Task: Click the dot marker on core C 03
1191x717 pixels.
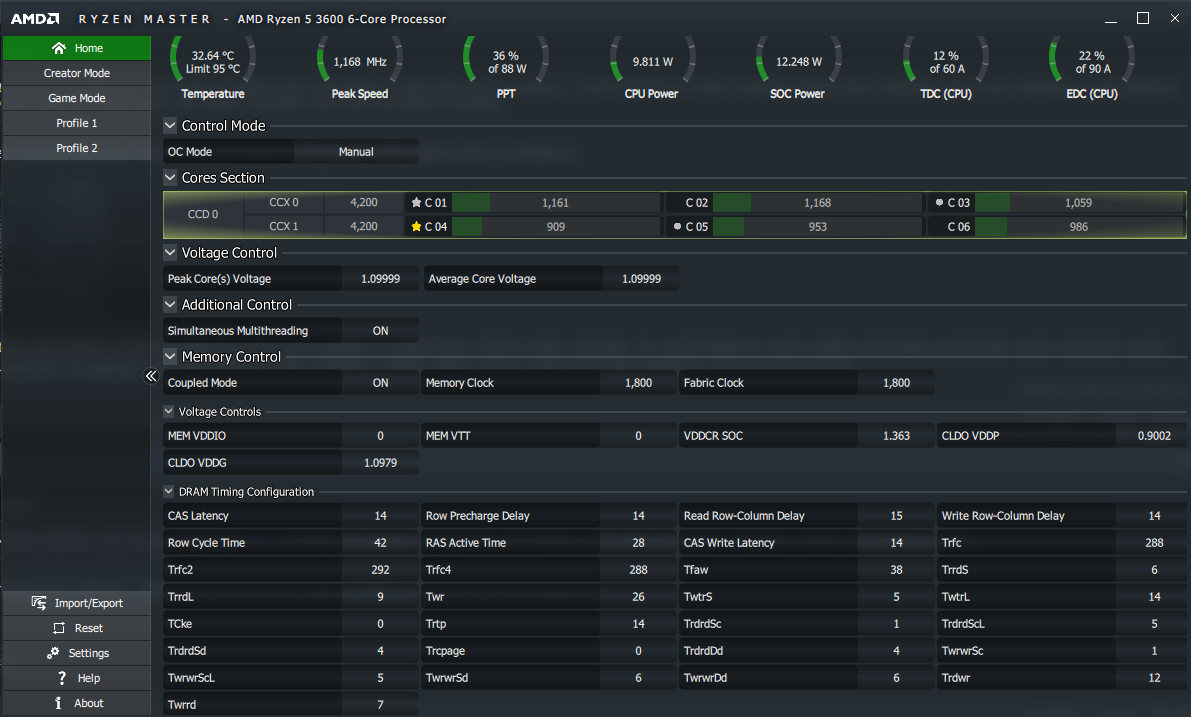Action: [939, 203]
